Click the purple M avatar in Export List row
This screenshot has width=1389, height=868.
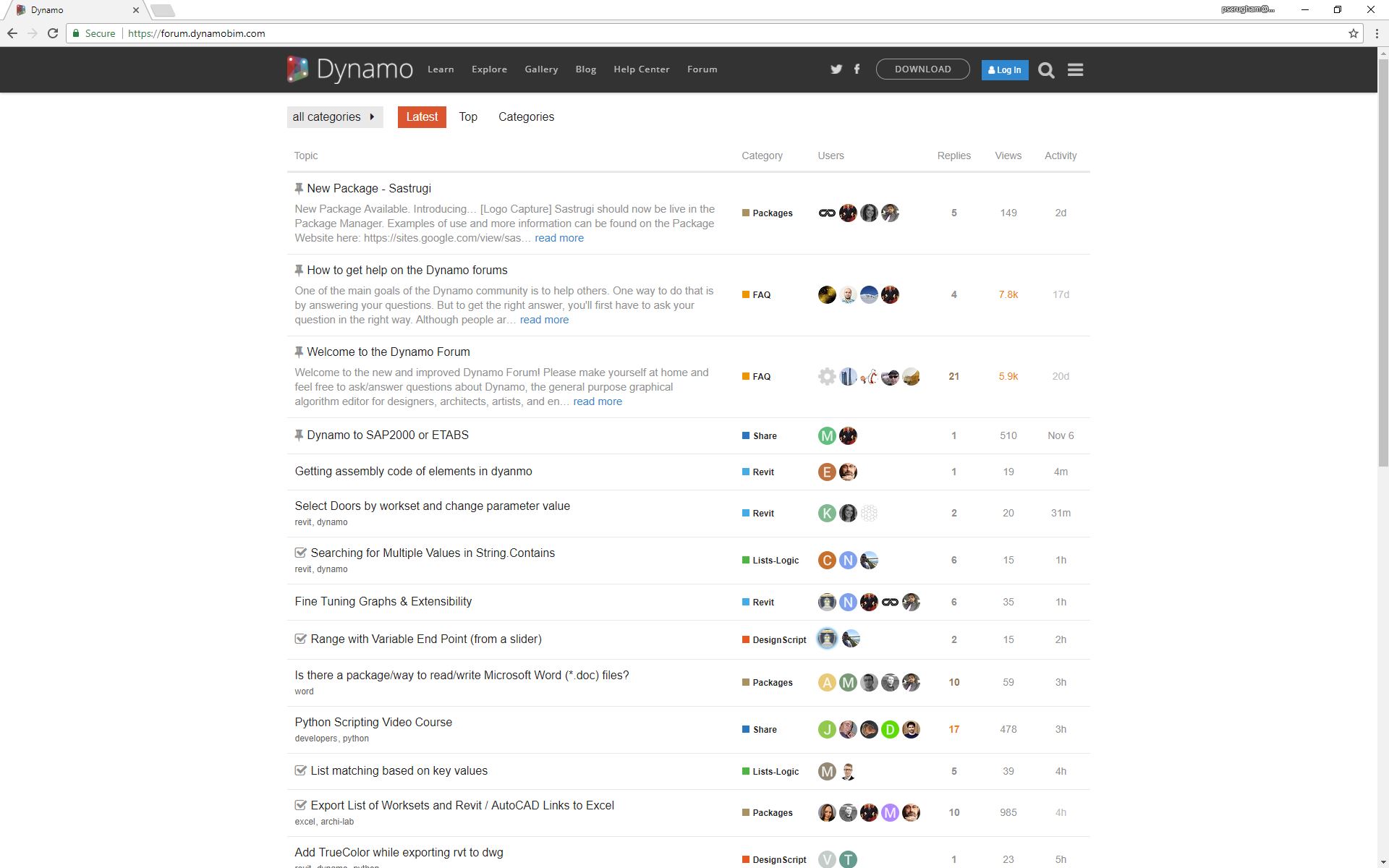tap(890, 812)
